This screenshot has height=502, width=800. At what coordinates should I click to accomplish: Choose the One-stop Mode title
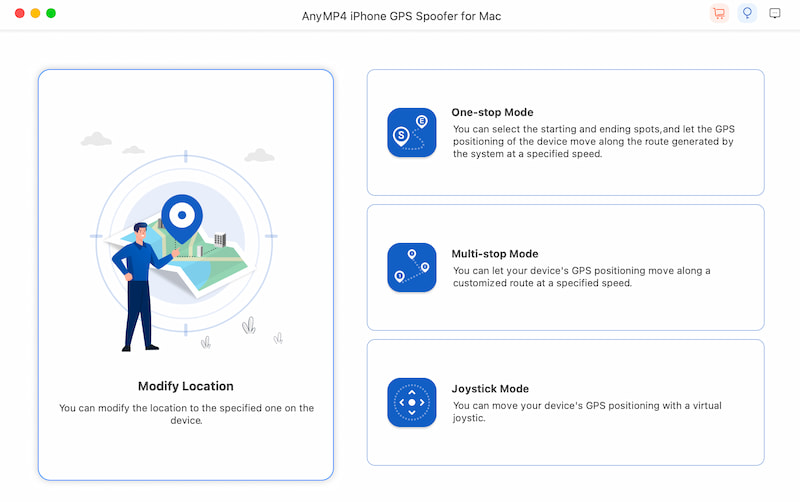tap(492, 112)
